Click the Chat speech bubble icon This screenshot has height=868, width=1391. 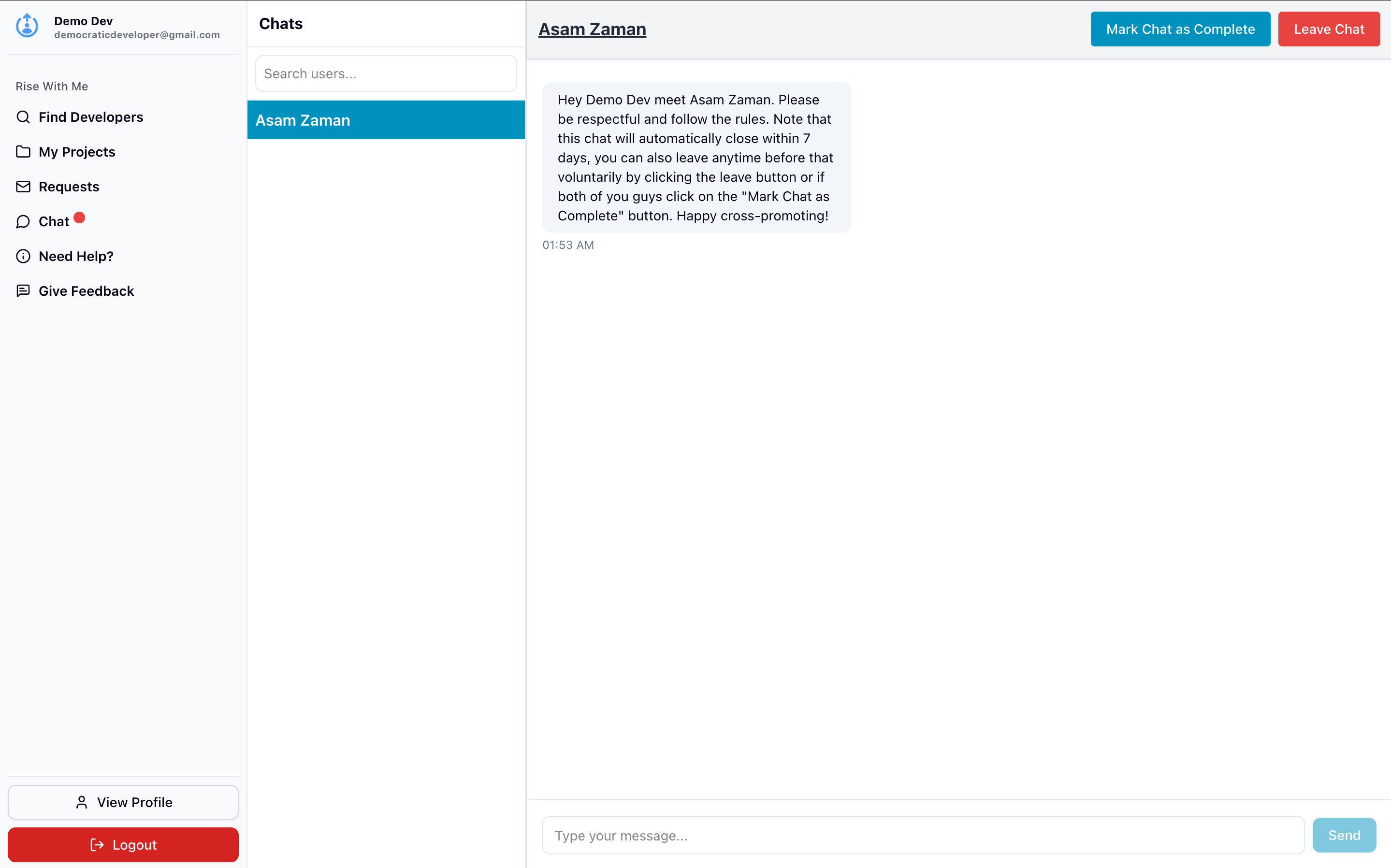pos(23,222)
